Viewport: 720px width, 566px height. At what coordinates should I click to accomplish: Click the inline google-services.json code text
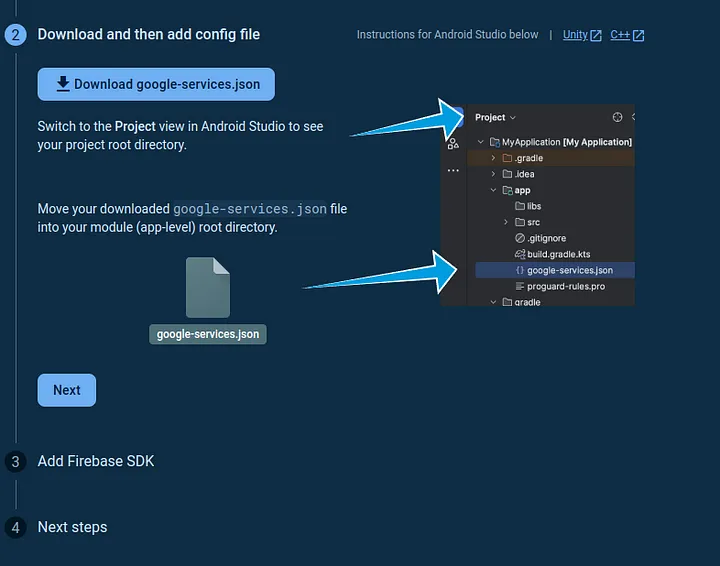[250, 209]
